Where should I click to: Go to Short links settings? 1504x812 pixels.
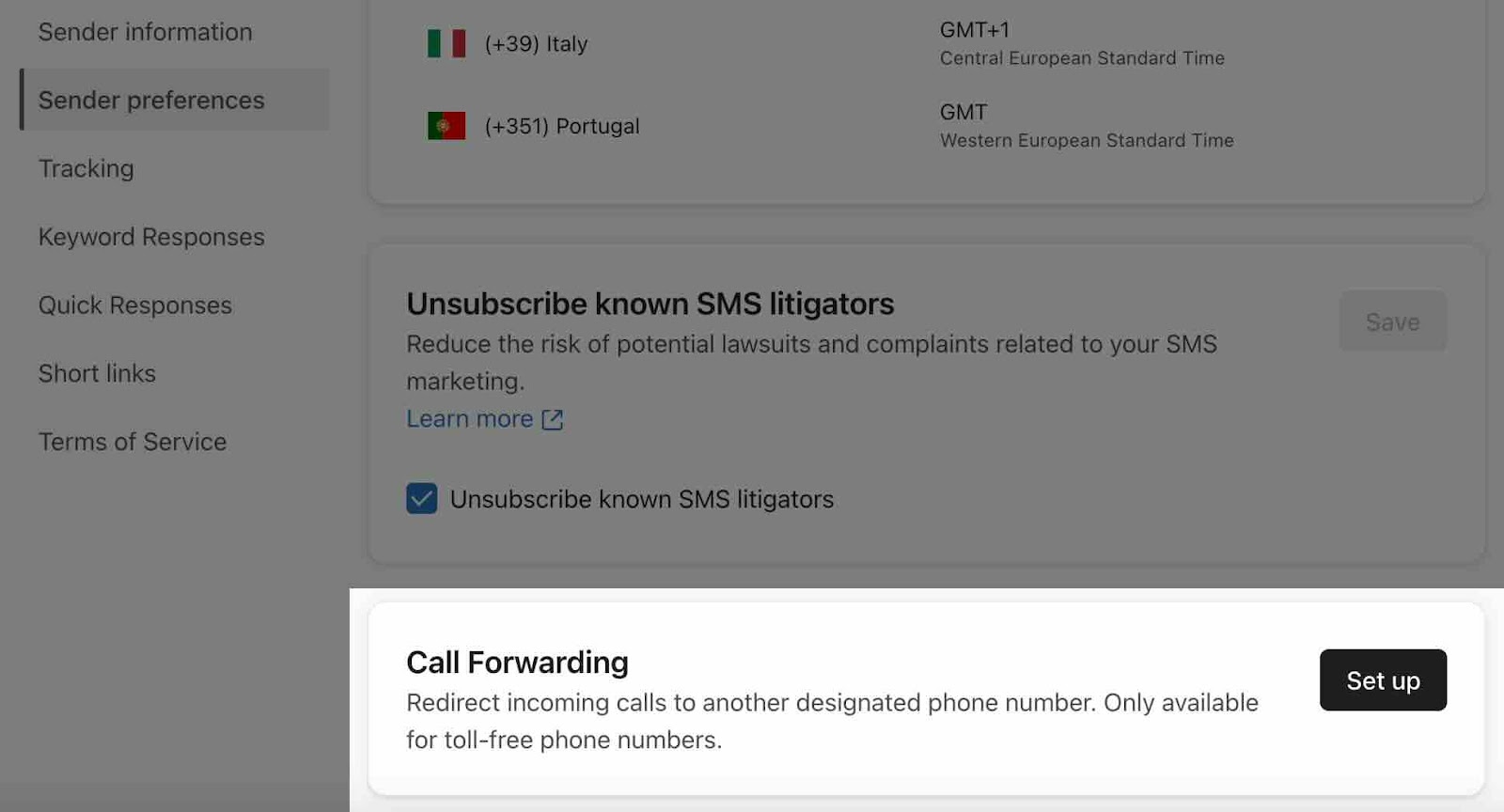96,373
